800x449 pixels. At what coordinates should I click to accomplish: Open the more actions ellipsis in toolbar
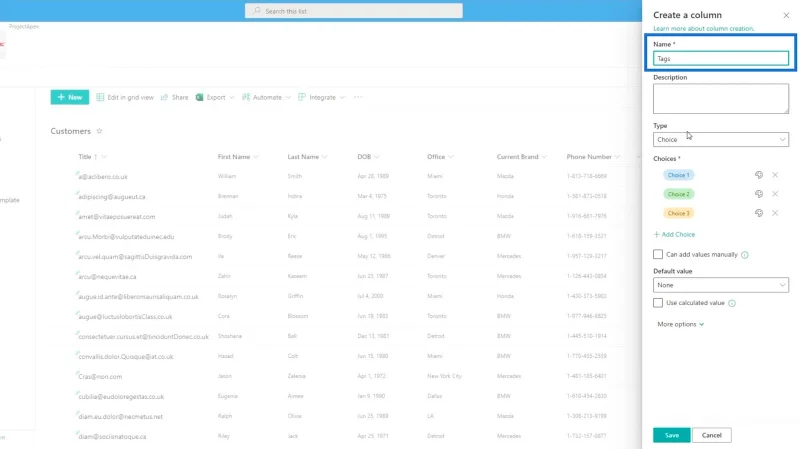(358, 97)
